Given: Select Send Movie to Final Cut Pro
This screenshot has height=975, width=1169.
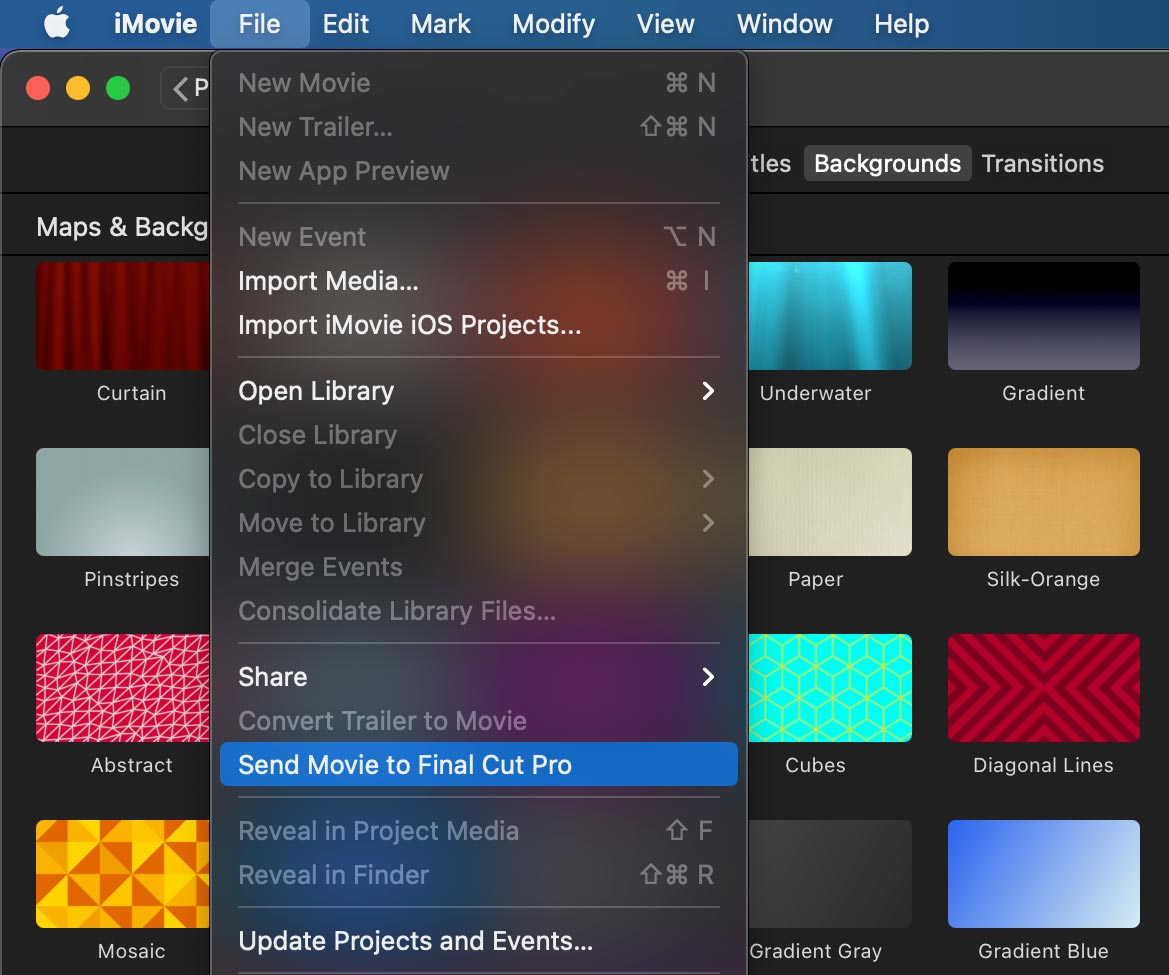Looking at the screenshot, I should (x=479, y=764).
